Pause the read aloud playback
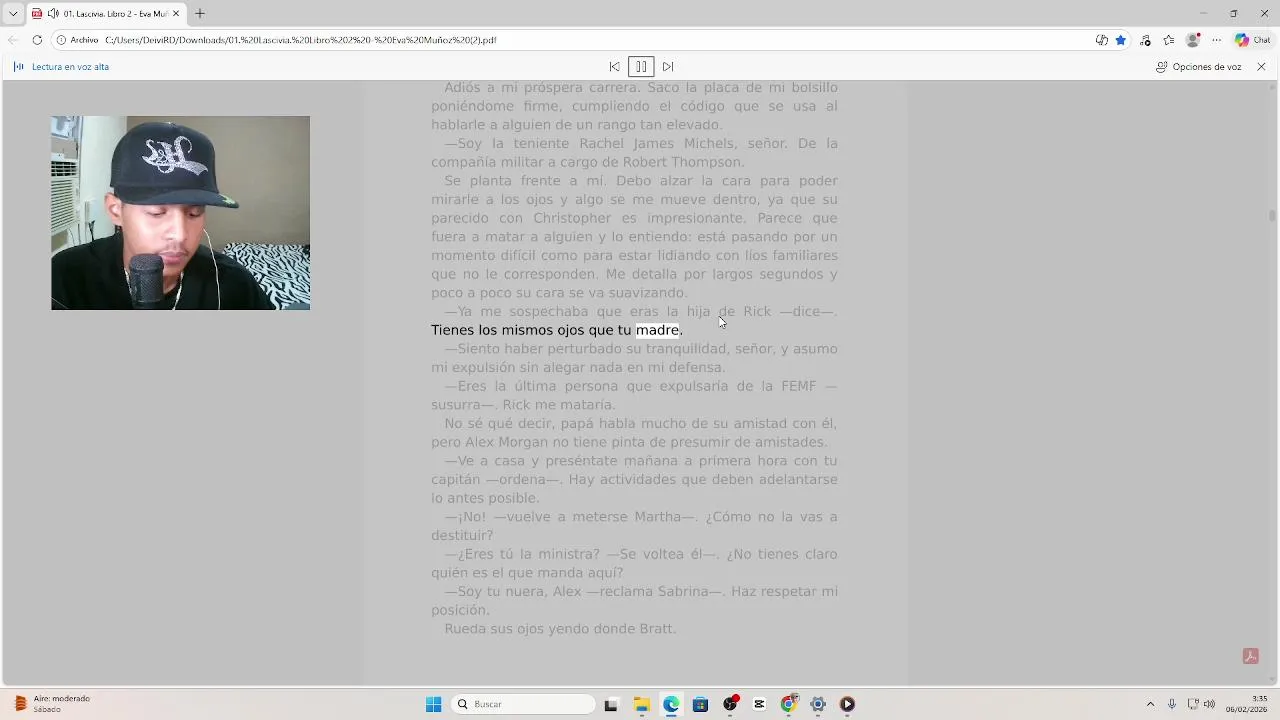The height and width of the screenshot is (720, 1280). coord(641,67)
